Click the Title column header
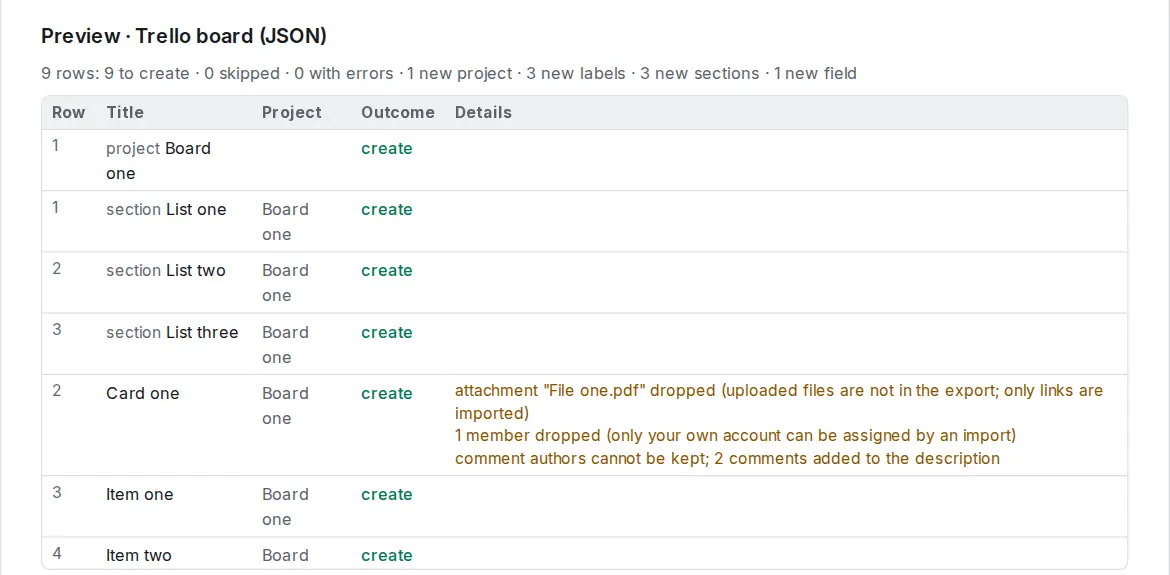 [125, 113]
